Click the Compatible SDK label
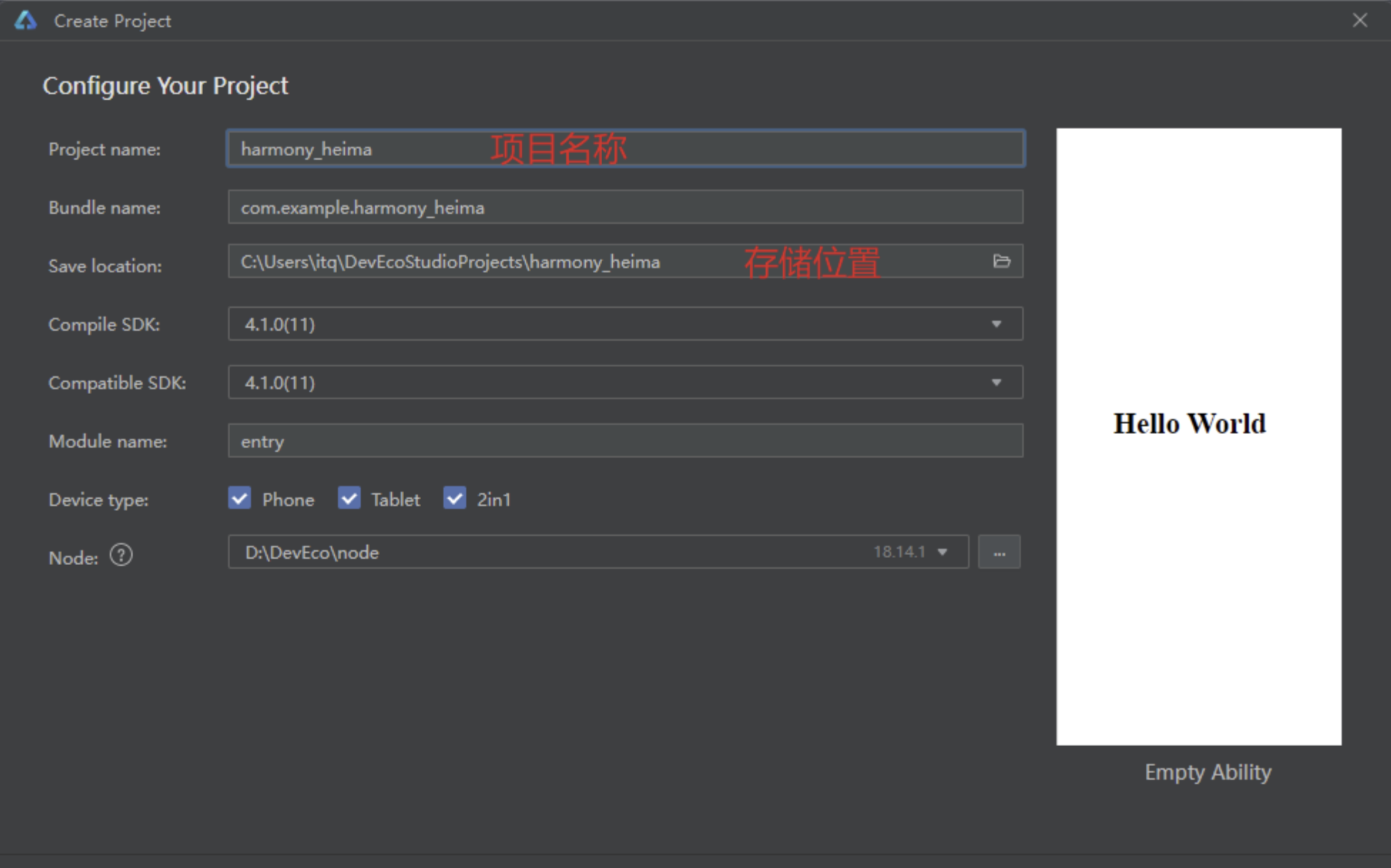This screenshot has height=868, width=1391. click(117, 383)
